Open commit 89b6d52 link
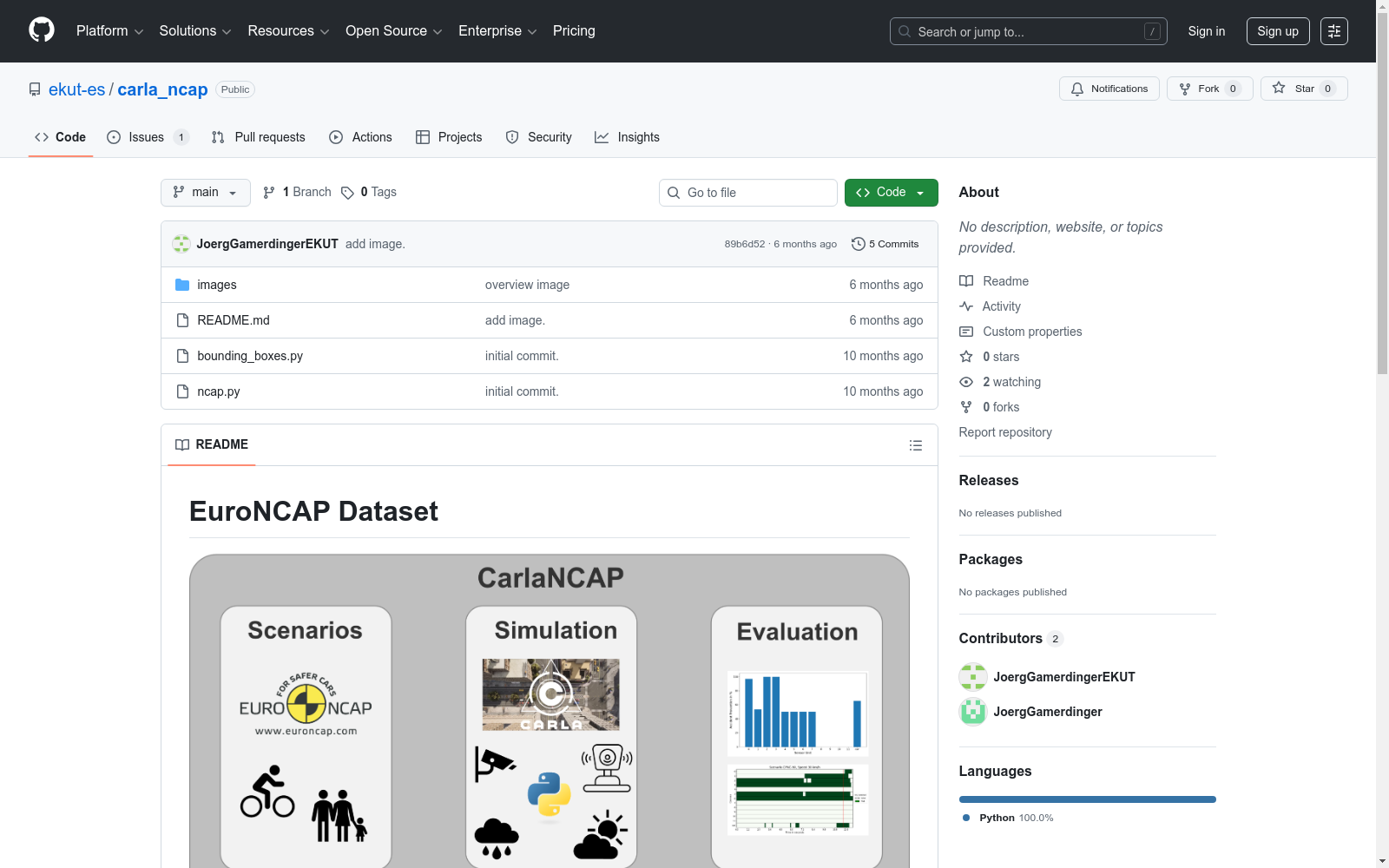 tap(745, 244)
